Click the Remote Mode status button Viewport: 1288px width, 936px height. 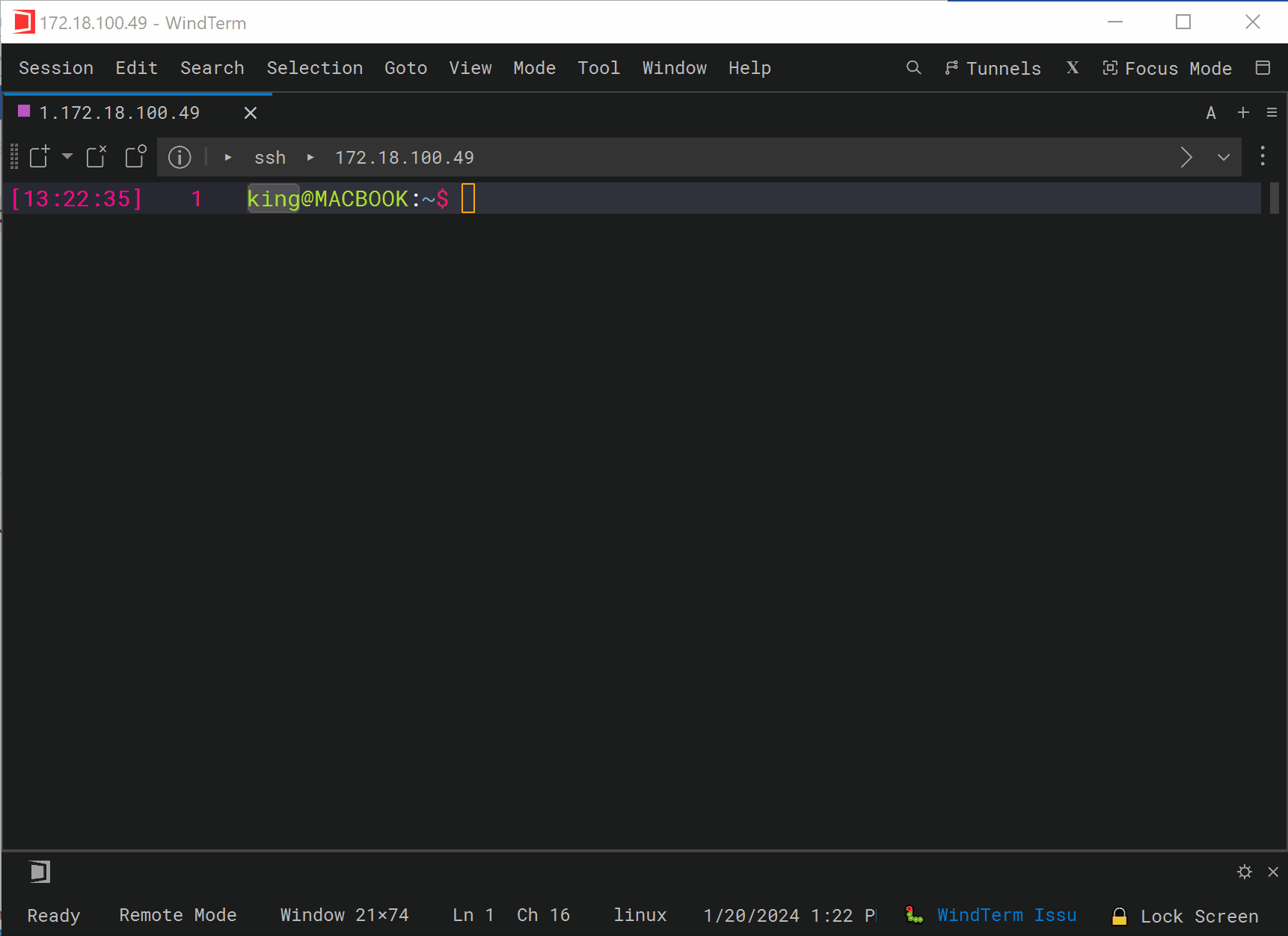pyautogui.click(x=178, y=914)
